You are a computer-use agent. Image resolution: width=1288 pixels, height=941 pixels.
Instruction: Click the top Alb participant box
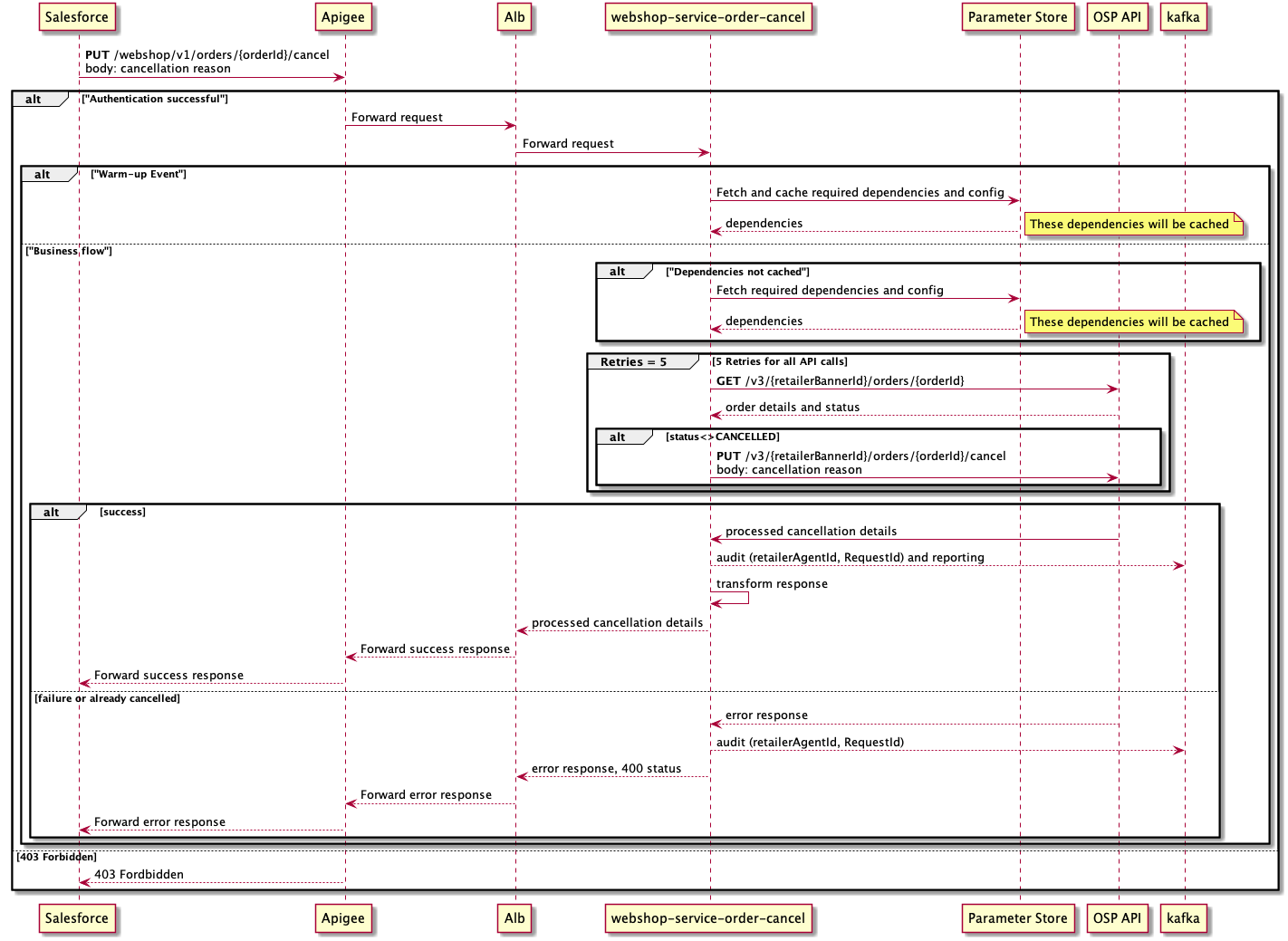click(x=515, y=17)
